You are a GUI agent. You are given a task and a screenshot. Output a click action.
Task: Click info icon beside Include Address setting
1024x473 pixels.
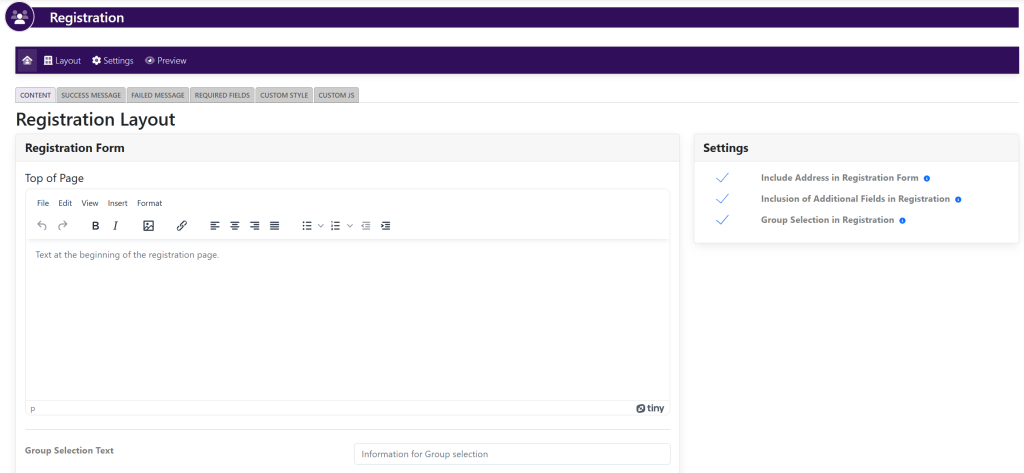(x=927, y=179)
